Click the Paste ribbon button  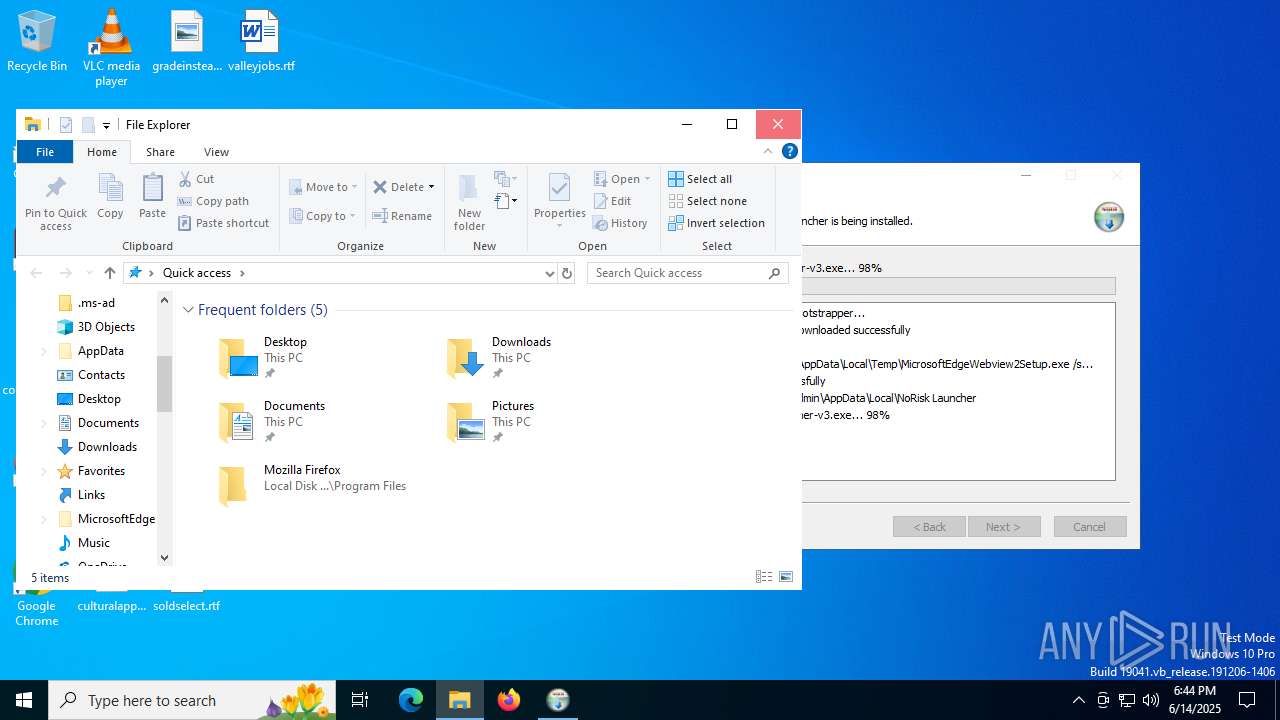(152, 196)
